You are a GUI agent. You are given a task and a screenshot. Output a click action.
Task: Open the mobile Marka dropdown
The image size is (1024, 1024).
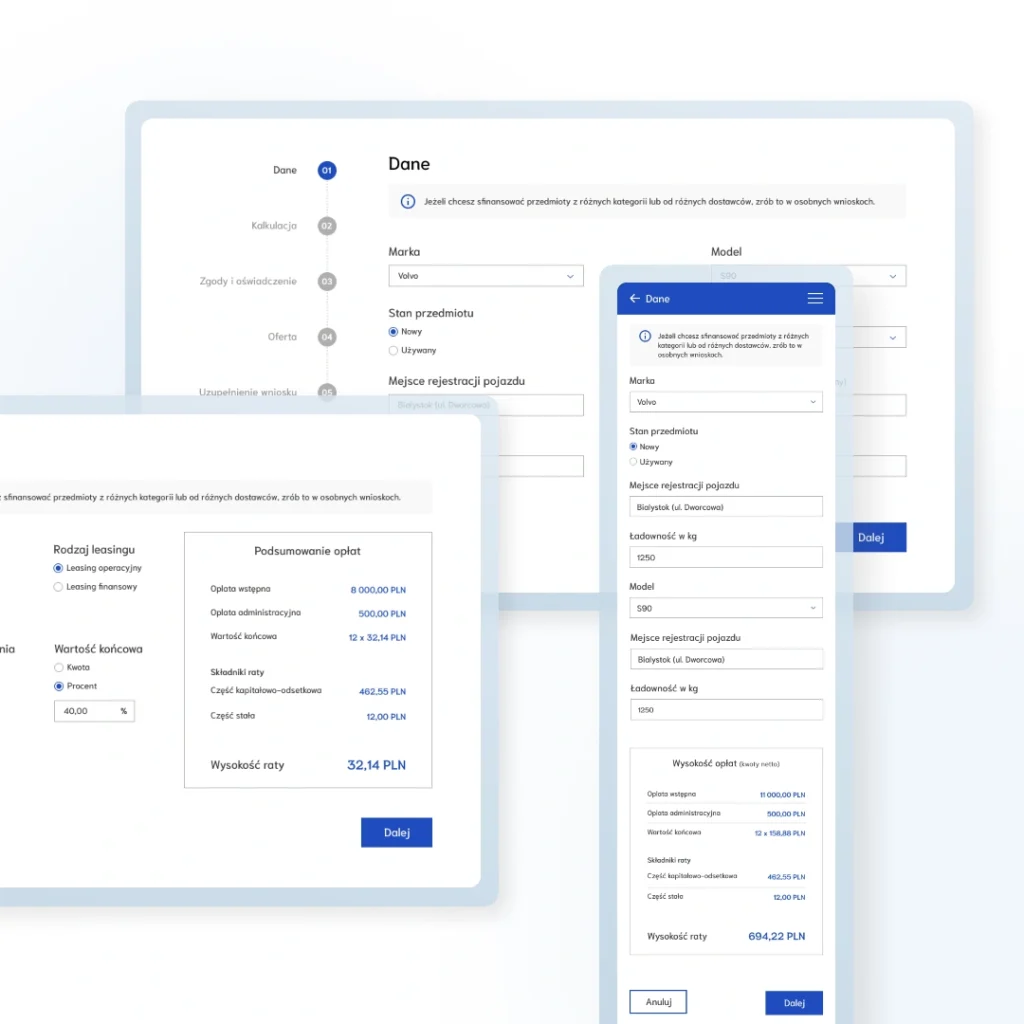tap(726, 402)
